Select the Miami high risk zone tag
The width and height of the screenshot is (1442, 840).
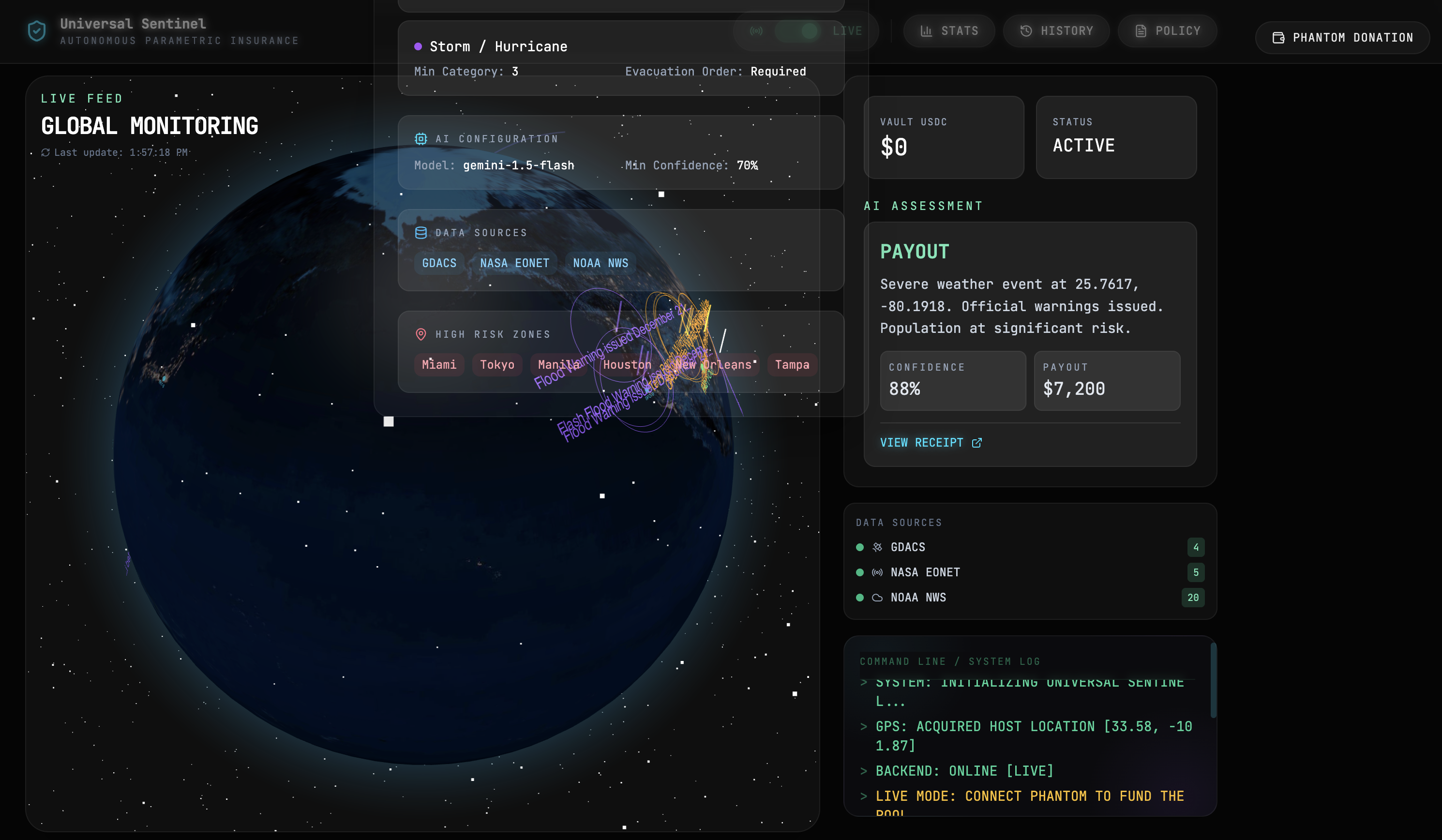point(439,365)
